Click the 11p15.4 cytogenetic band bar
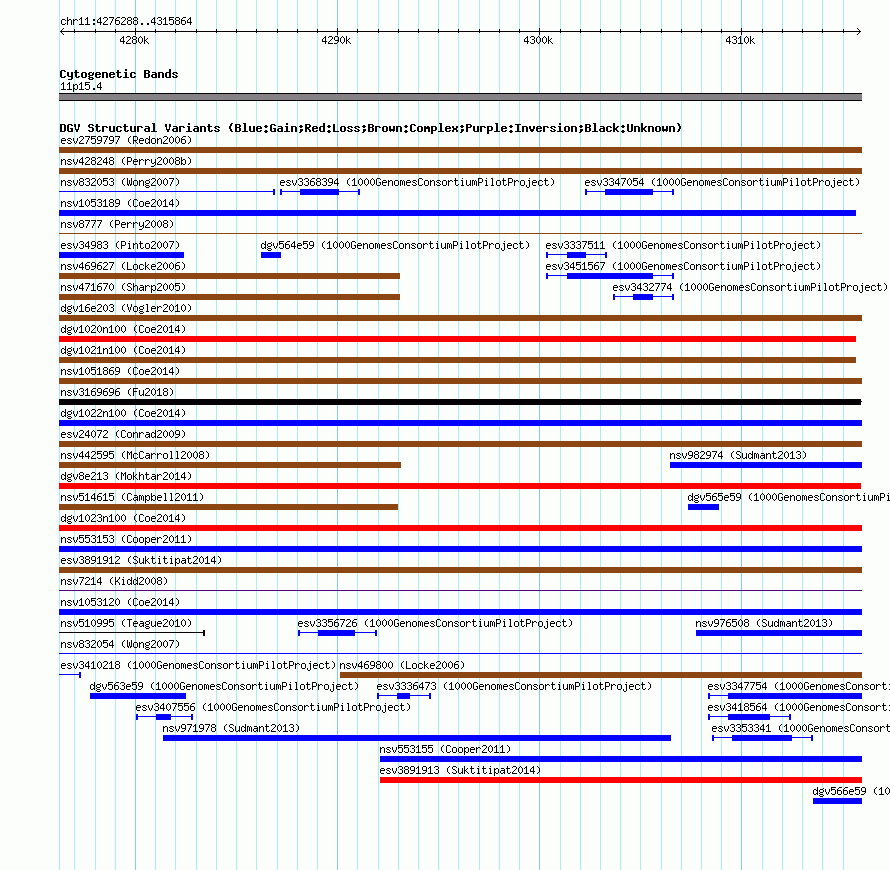Screen dimensions: 890x870 (x=460, y=97)
